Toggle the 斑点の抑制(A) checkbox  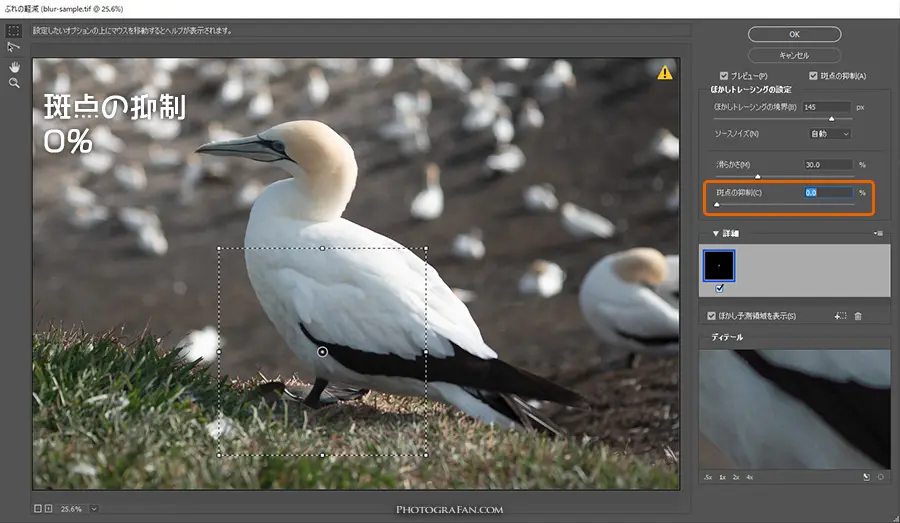click(x=813, y=76)
